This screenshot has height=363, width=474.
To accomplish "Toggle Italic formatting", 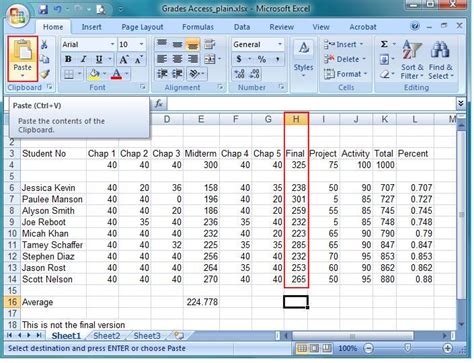I will [83, 59].
